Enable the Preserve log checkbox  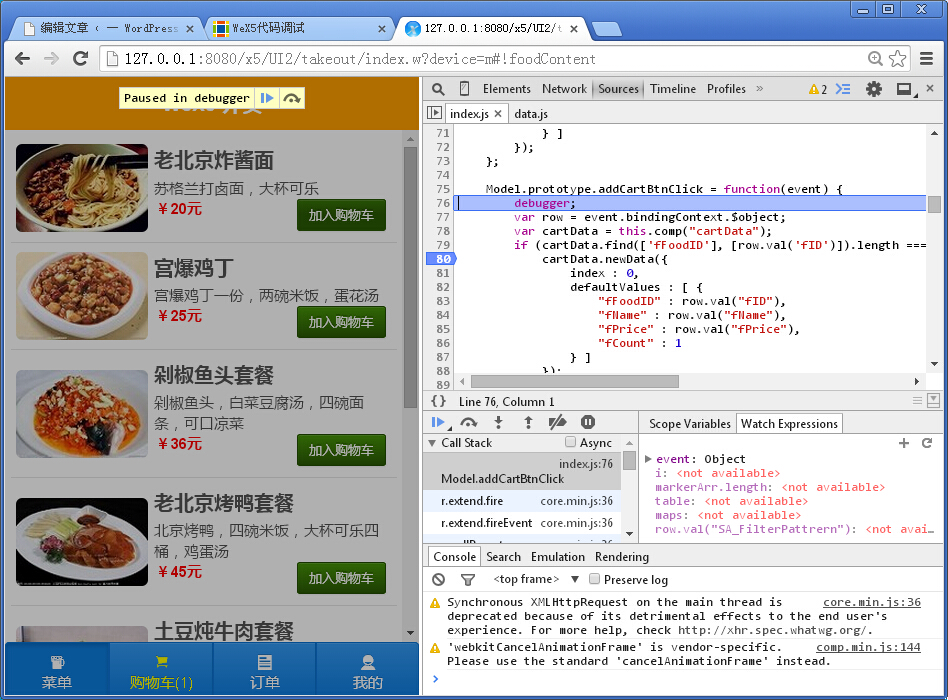coord(594,579)
